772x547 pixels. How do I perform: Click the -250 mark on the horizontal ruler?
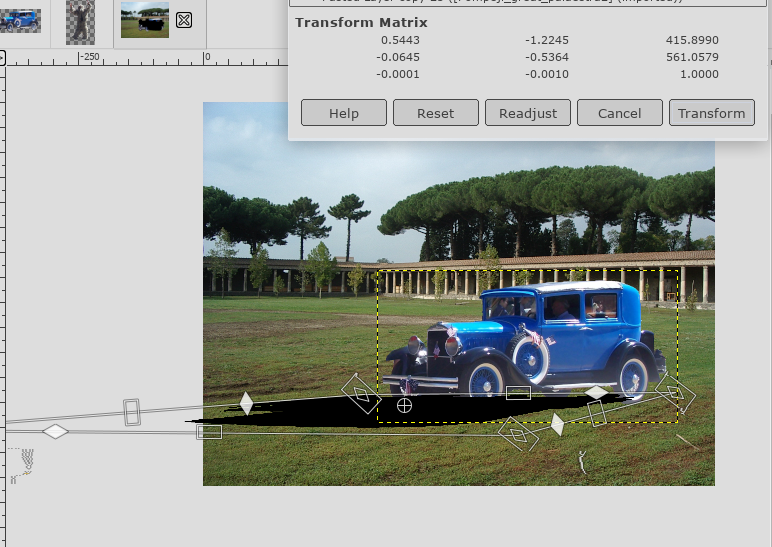tap(89, 57)
